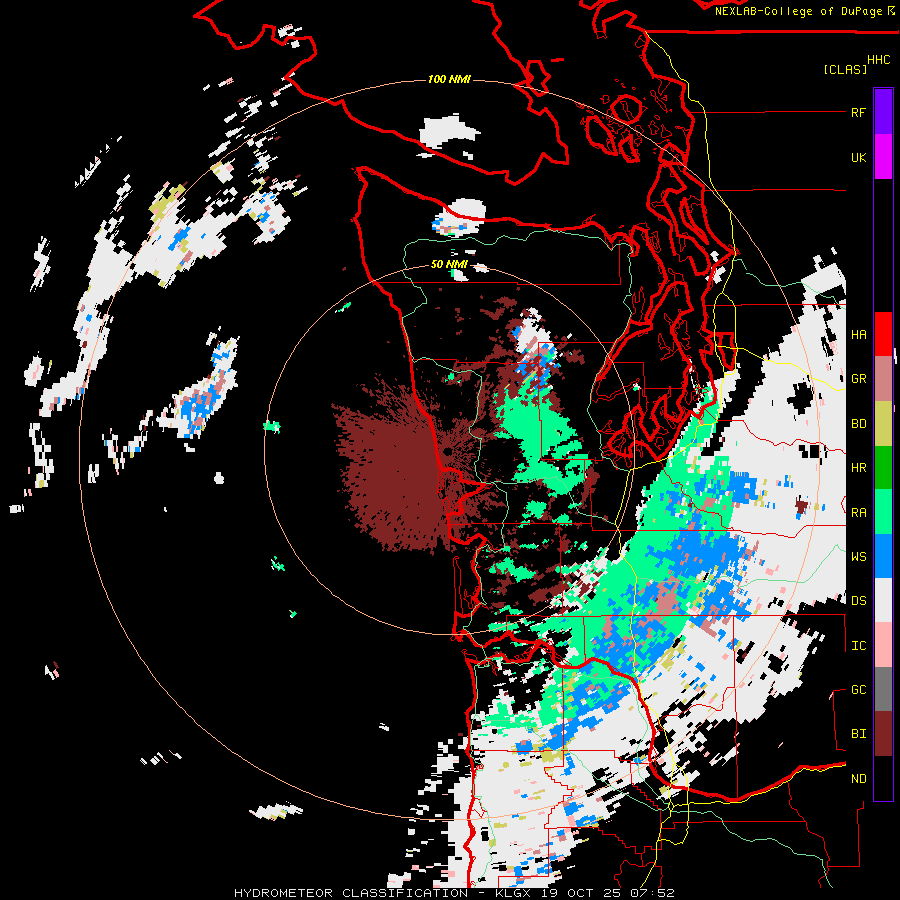The image size is (900, 900).
Task: Click the HA red legend swatch
Action: pyautogui.click(x=883, y=333)
